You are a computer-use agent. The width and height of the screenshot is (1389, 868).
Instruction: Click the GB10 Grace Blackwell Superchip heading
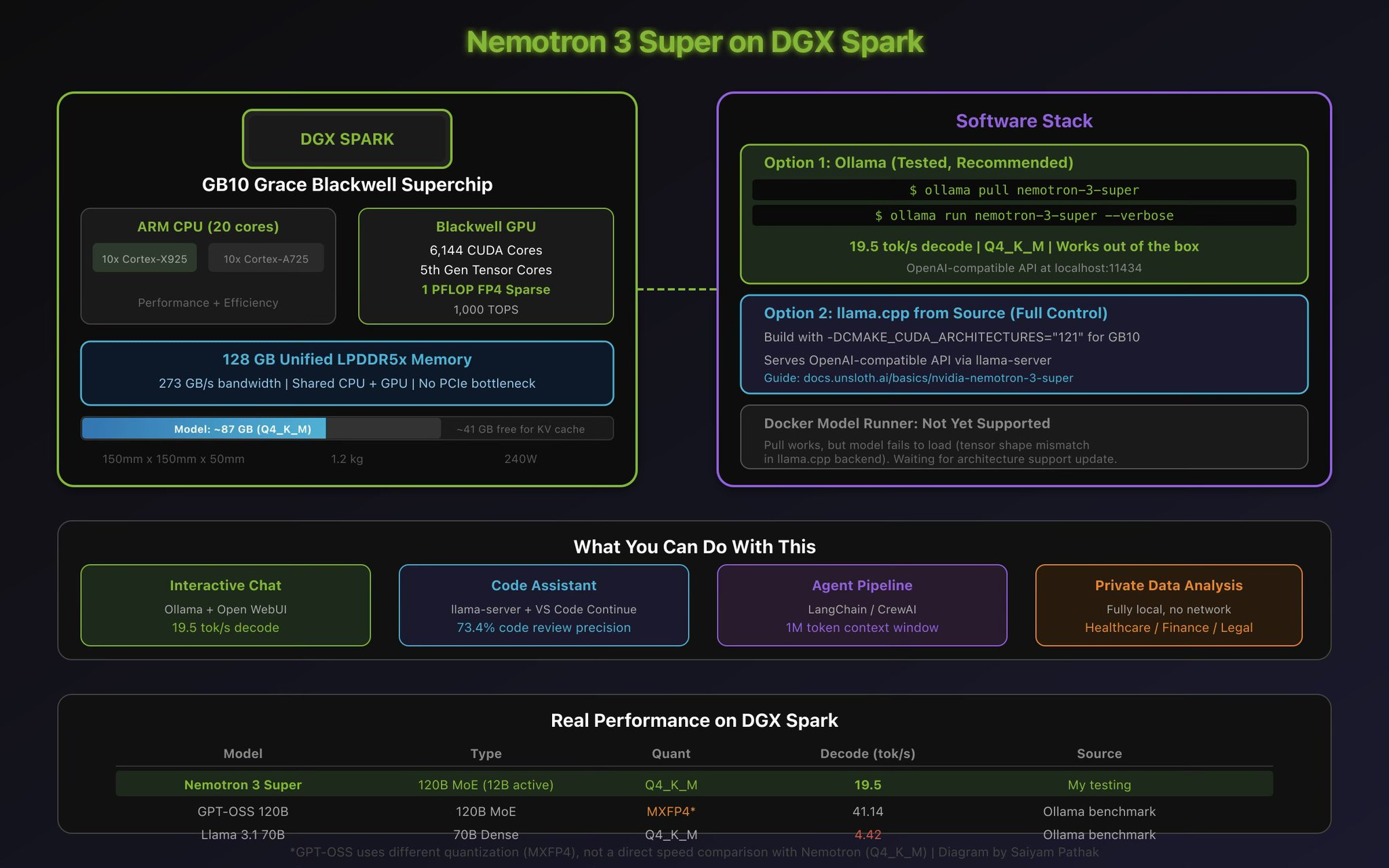click(x=347, y=184)
